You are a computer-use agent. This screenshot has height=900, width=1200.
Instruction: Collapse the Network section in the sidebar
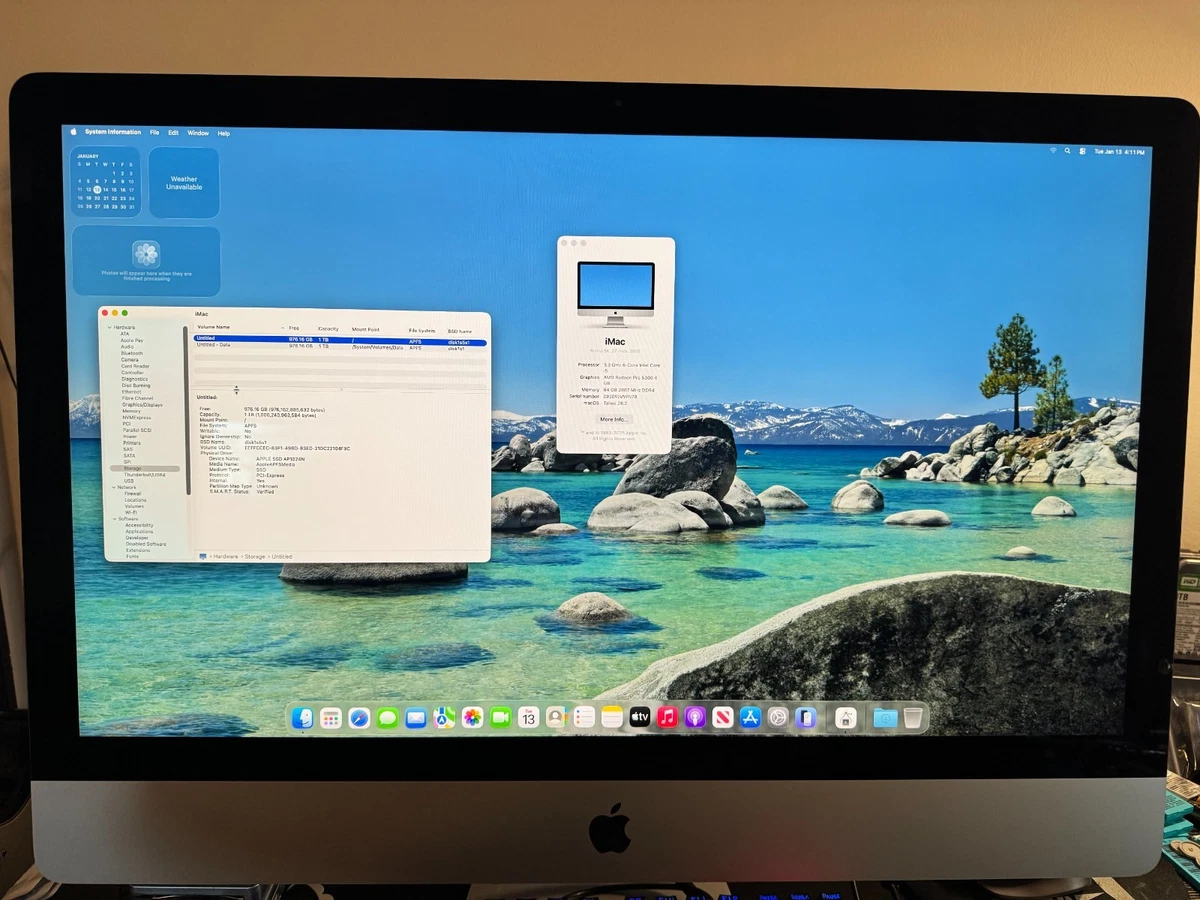coord(114,487)
